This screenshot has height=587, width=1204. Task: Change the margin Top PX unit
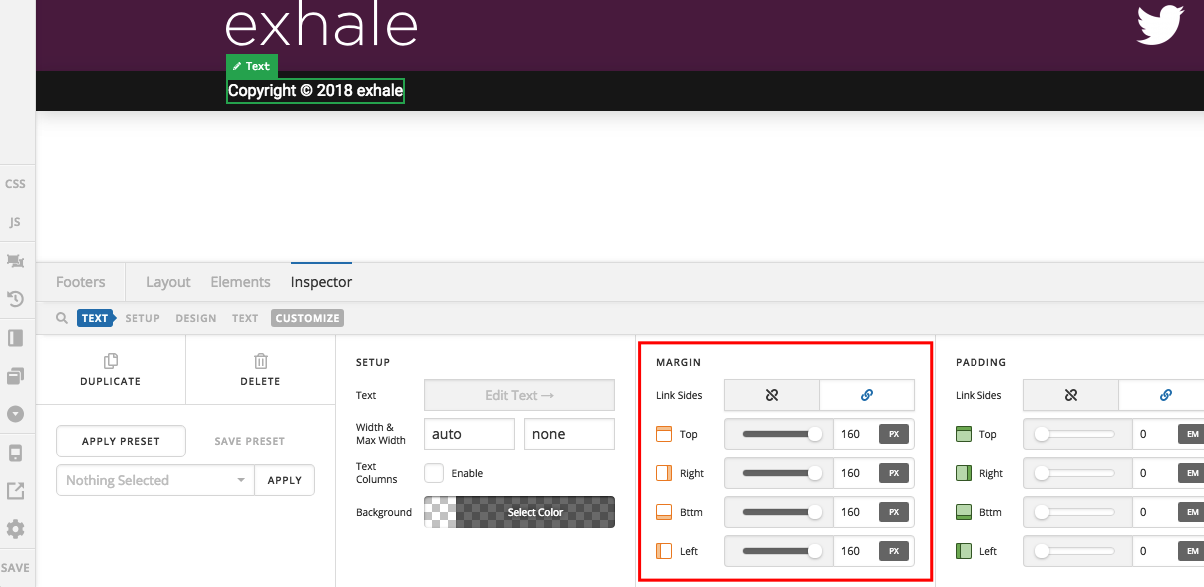894,434
